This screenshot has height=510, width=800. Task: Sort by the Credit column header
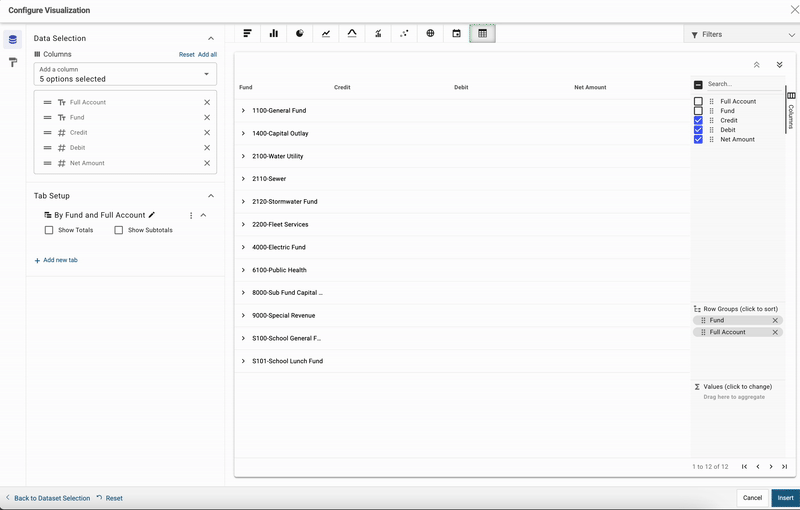342,87
